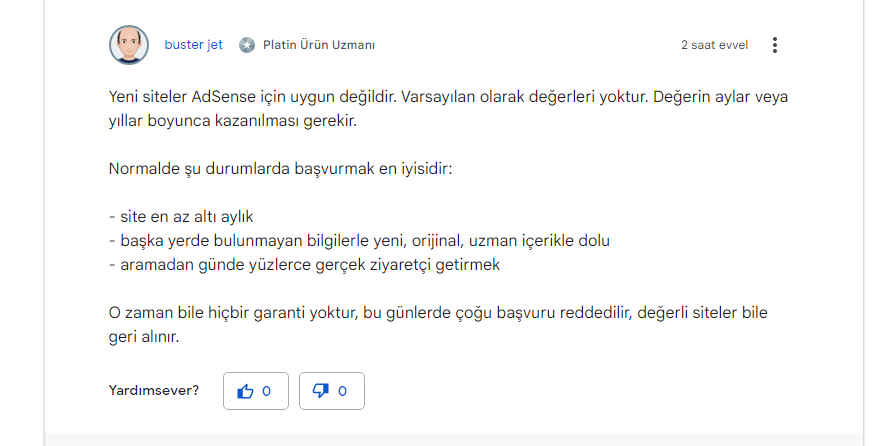Click the thumbs-up helpful icon
The width and height of the screenshot is (885, 446).
click(245, 391)
